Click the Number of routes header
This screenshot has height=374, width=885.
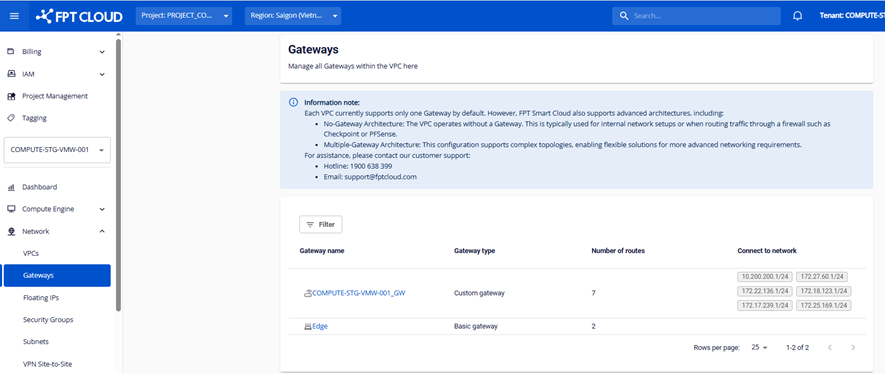(x=618, y=250)
